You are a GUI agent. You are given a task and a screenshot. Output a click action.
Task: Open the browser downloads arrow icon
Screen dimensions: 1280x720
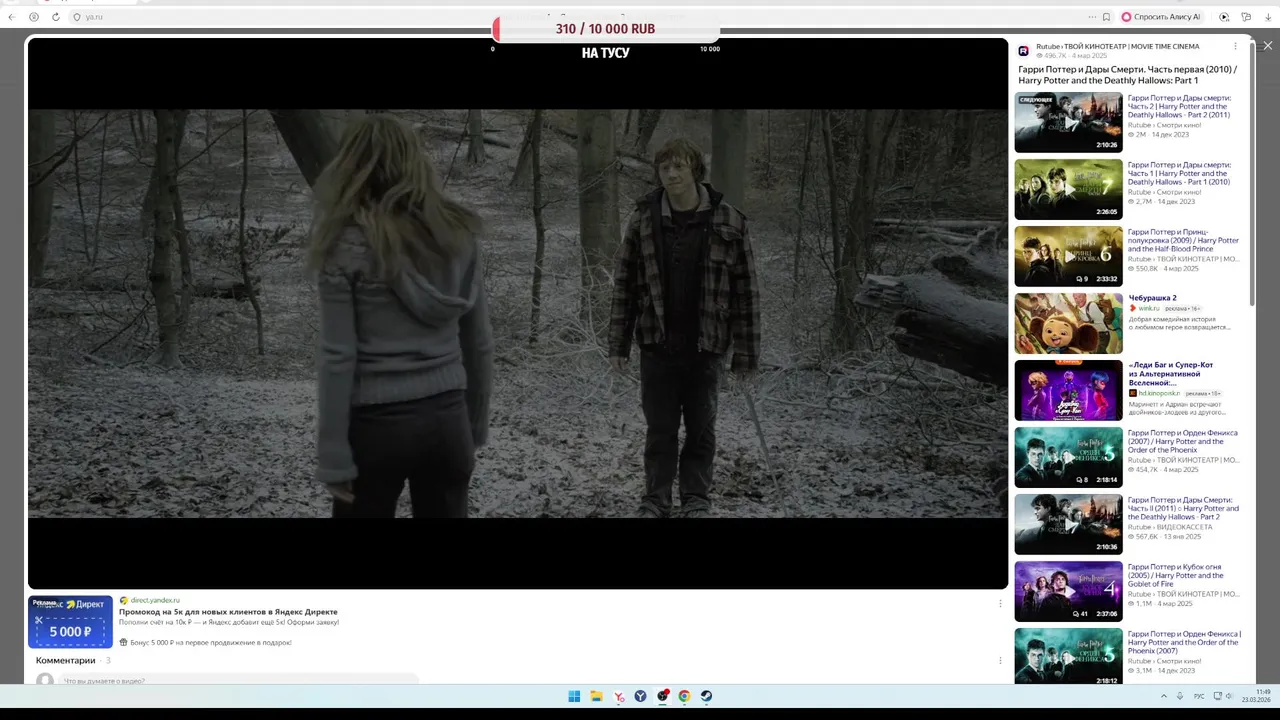pos(1268,17)
